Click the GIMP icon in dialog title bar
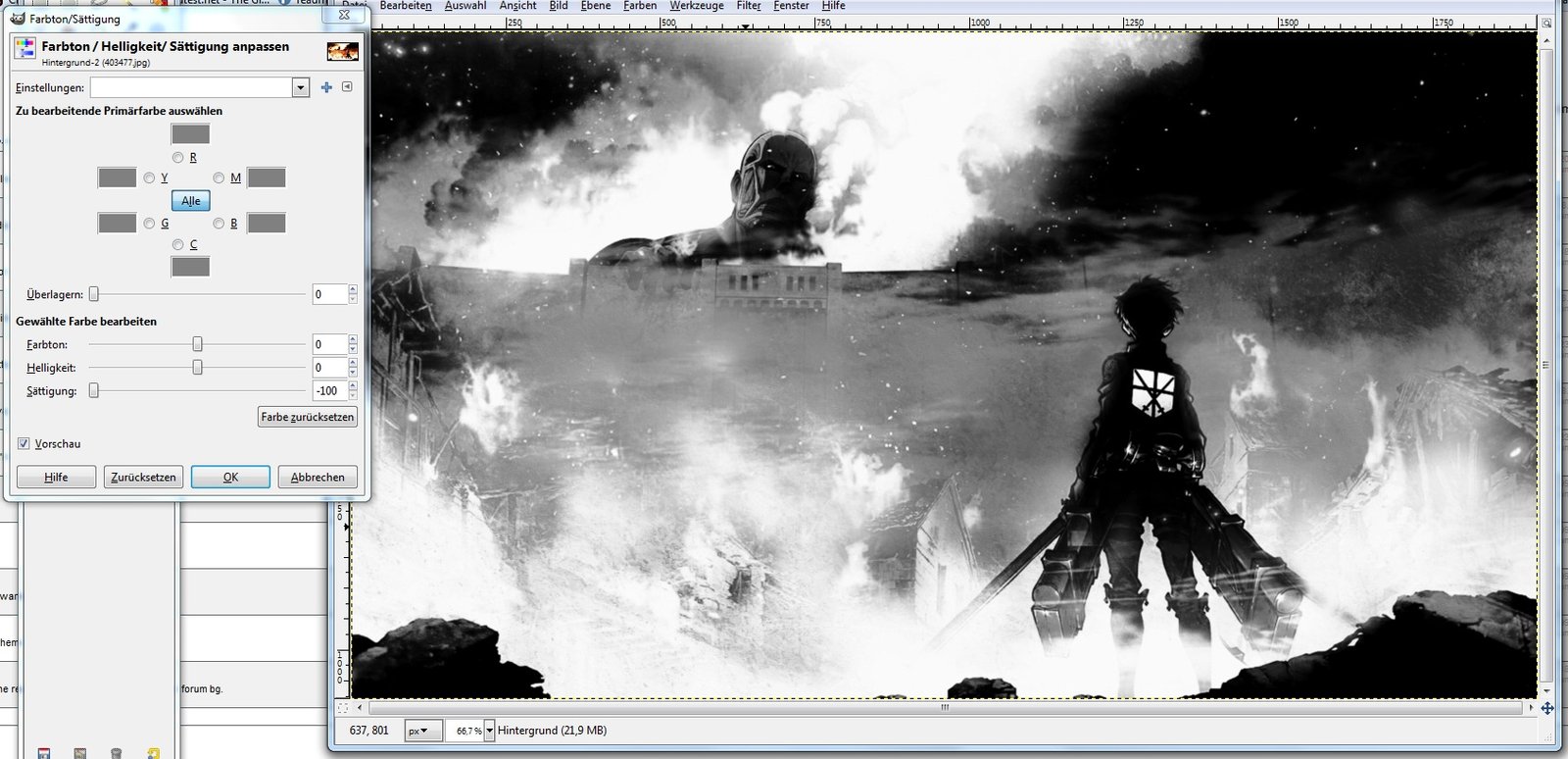Viewport: 1568px width, 759px height. coord(17,18)
